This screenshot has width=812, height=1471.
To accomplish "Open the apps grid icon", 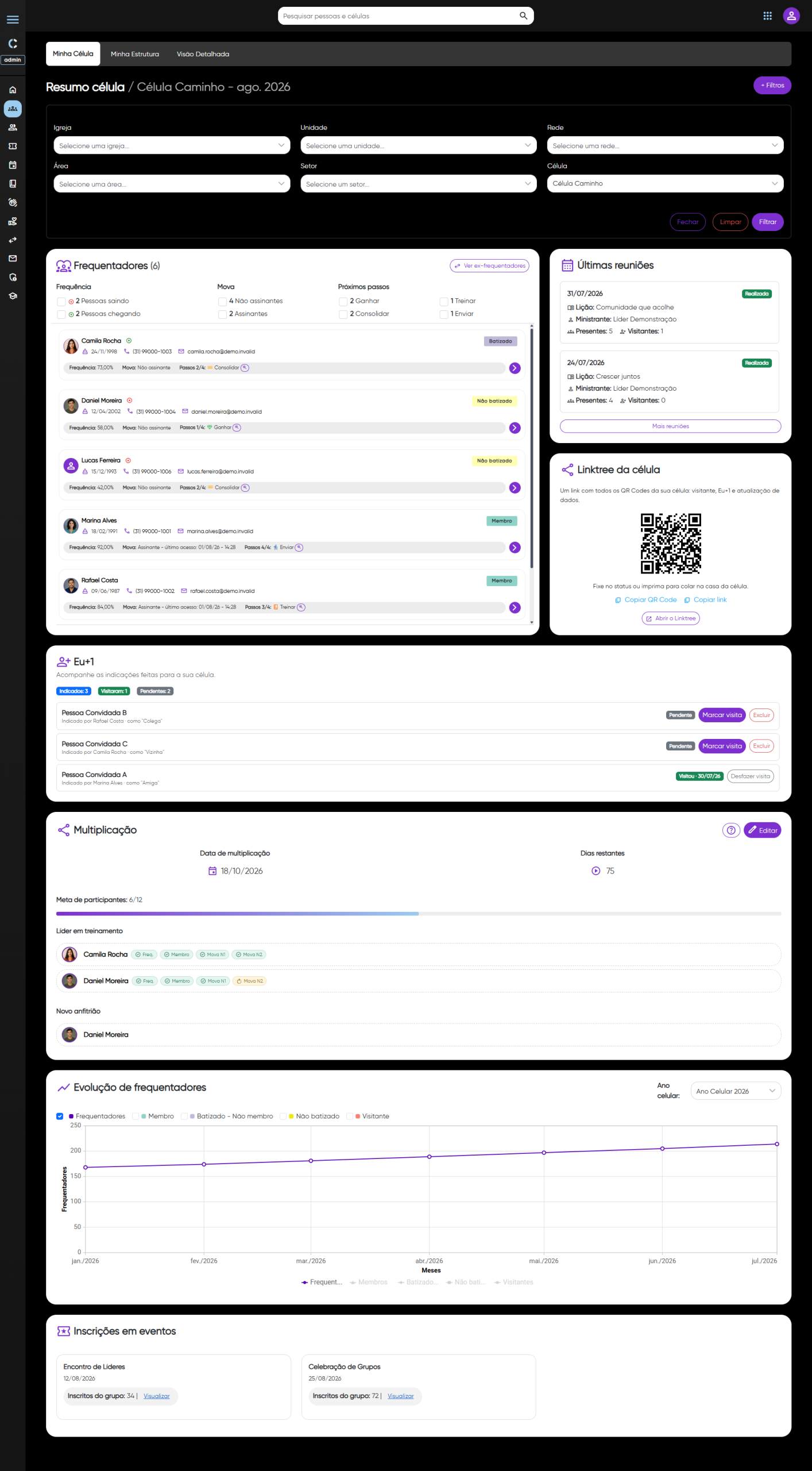I will click(767, 16).
